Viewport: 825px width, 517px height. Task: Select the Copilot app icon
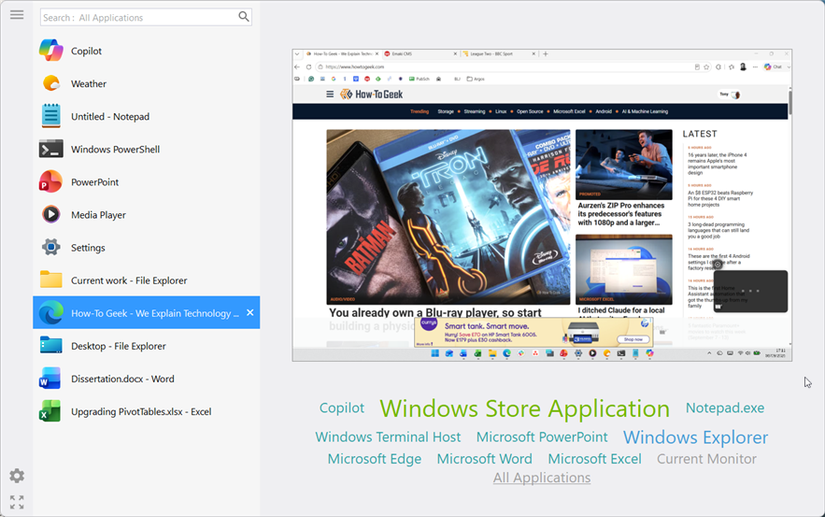pos(51,50)
